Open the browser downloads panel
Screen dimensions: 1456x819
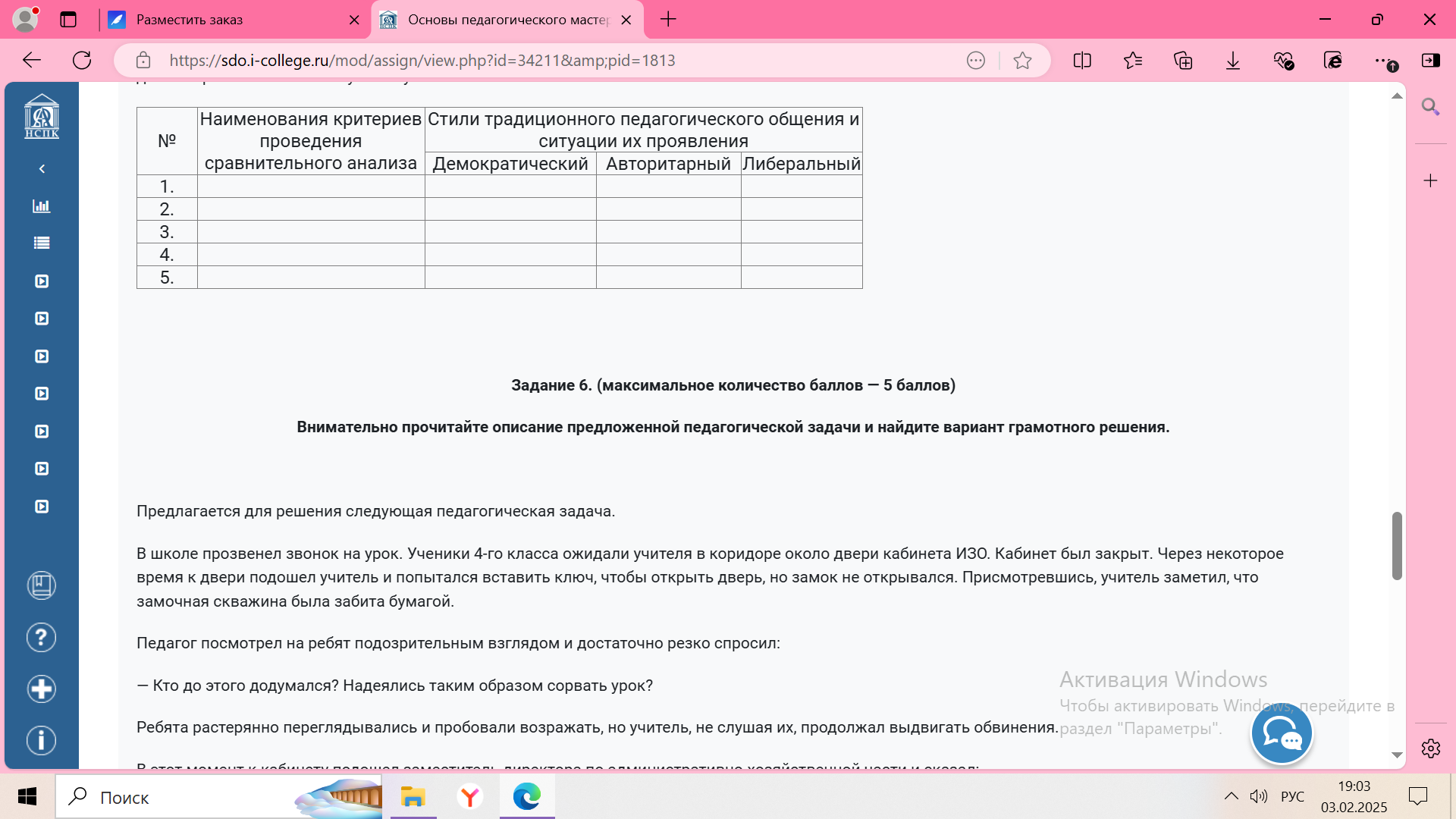point(1233,61)
